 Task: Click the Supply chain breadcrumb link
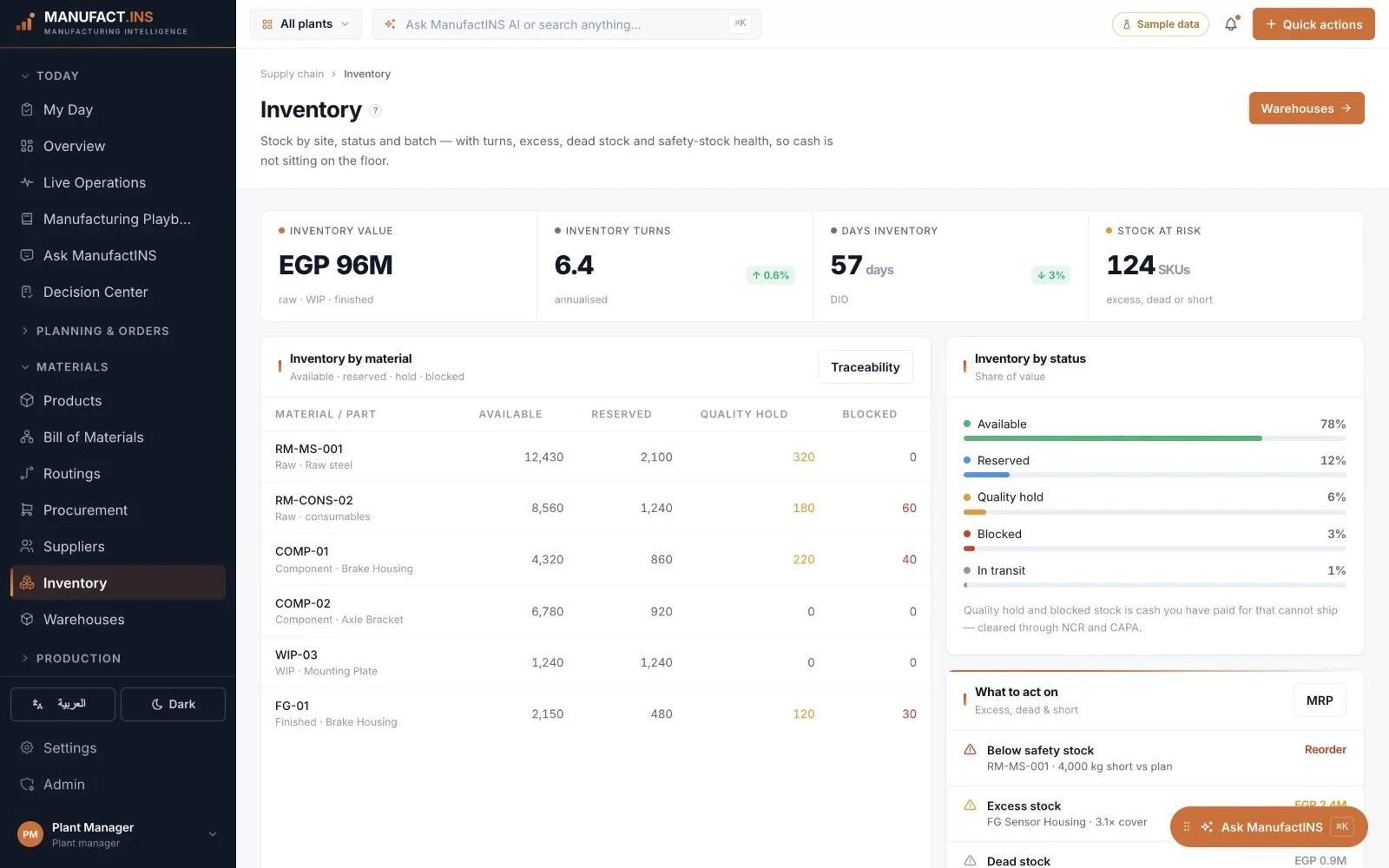coord(292,74)
